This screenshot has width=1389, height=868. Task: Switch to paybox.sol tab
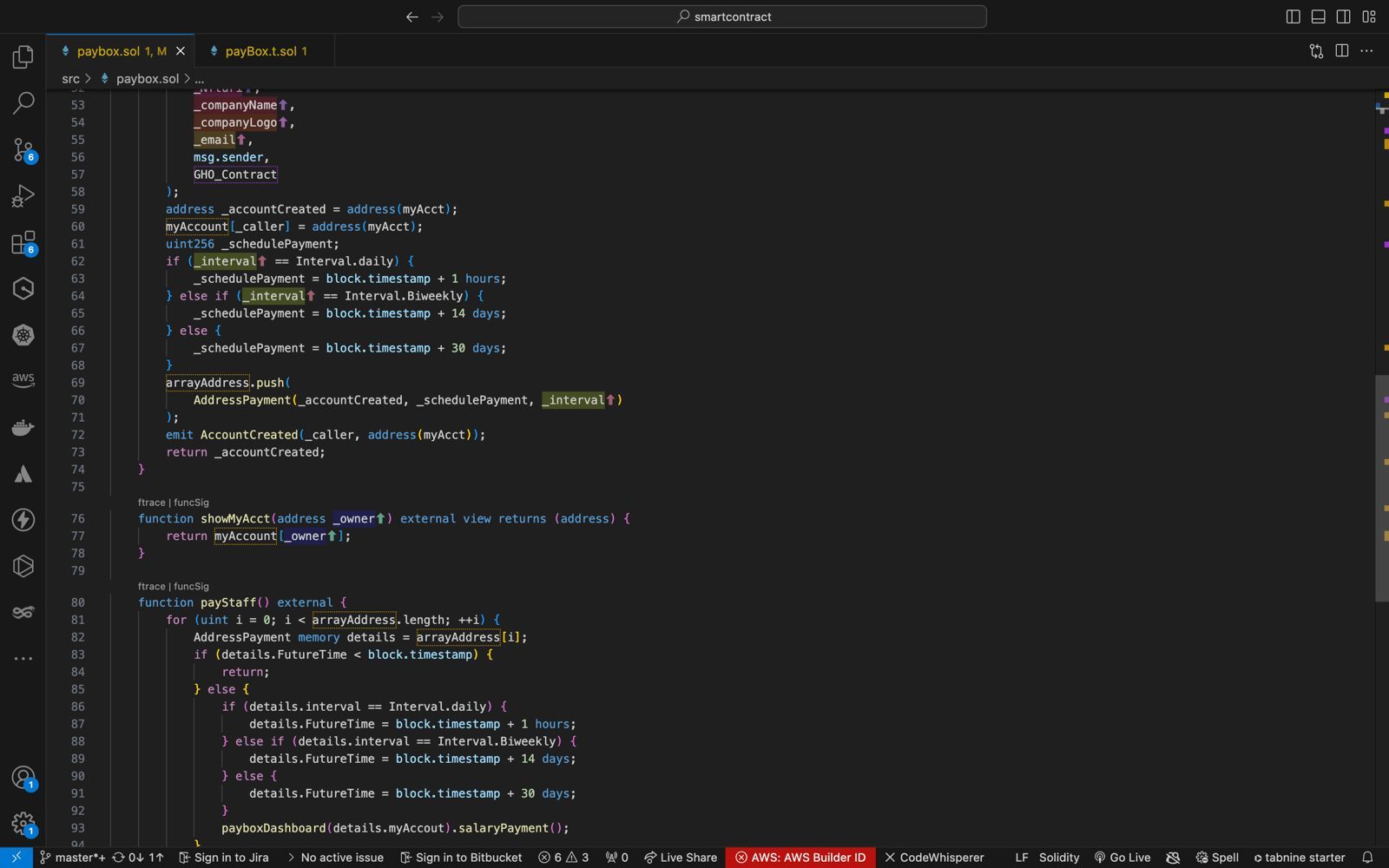click(121, 51)
